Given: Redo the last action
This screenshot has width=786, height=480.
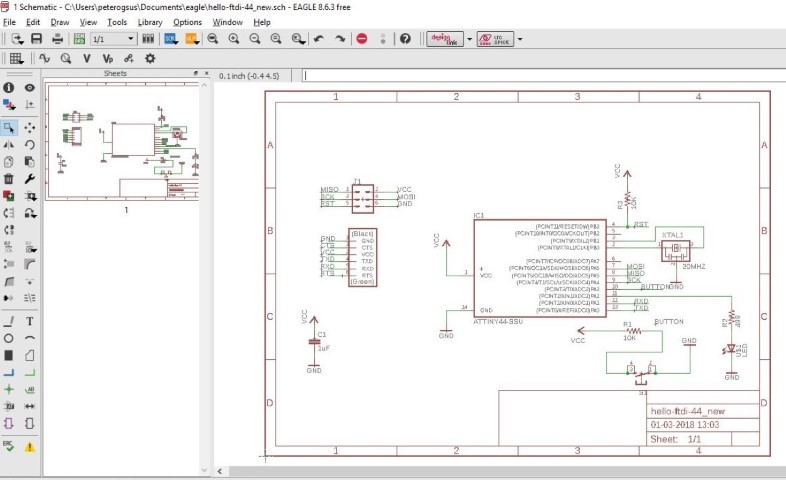Looking at the screenshot, I should [340, 39].
